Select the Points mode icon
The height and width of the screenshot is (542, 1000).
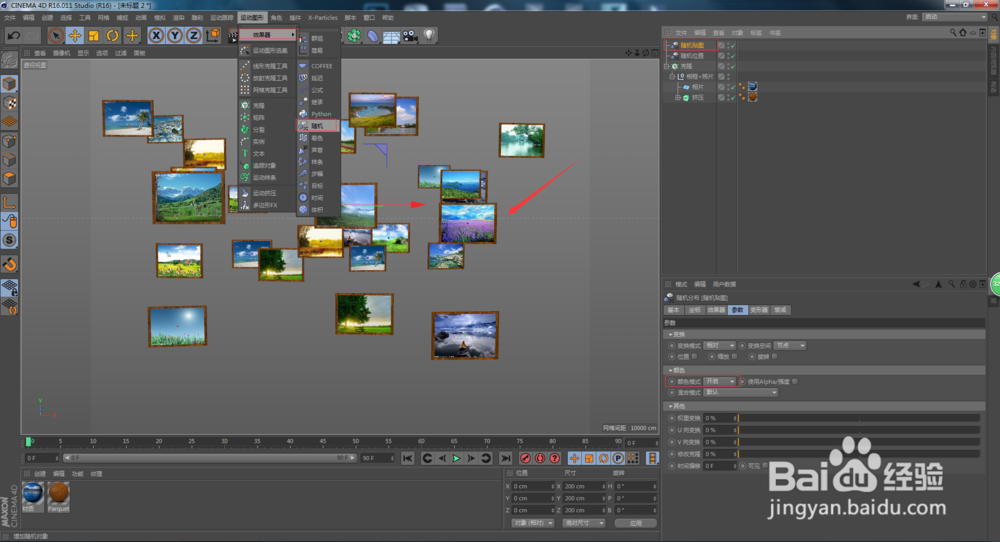(10, 141)
